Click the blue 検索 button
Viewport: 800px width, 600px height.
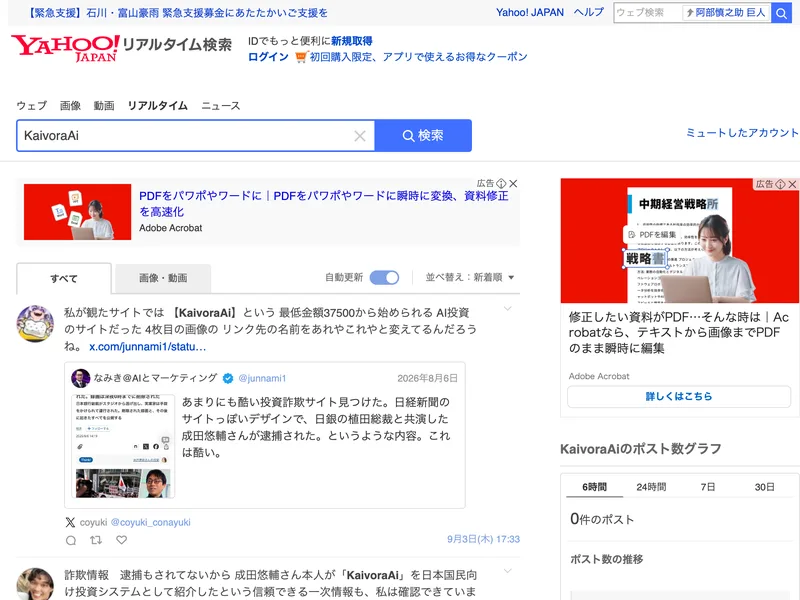pos(423,136)
